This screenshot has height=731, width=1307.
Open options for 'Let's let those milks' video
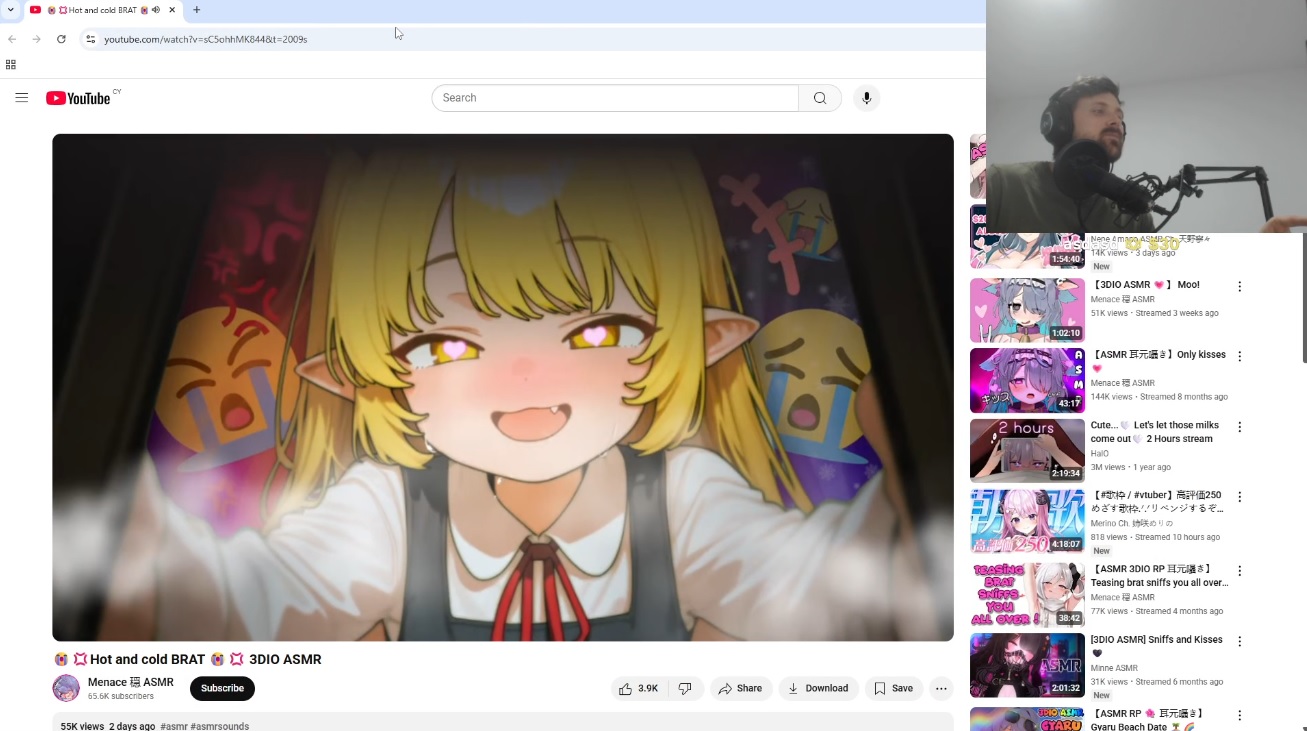pyautogui.click(x=1239, y=427)
